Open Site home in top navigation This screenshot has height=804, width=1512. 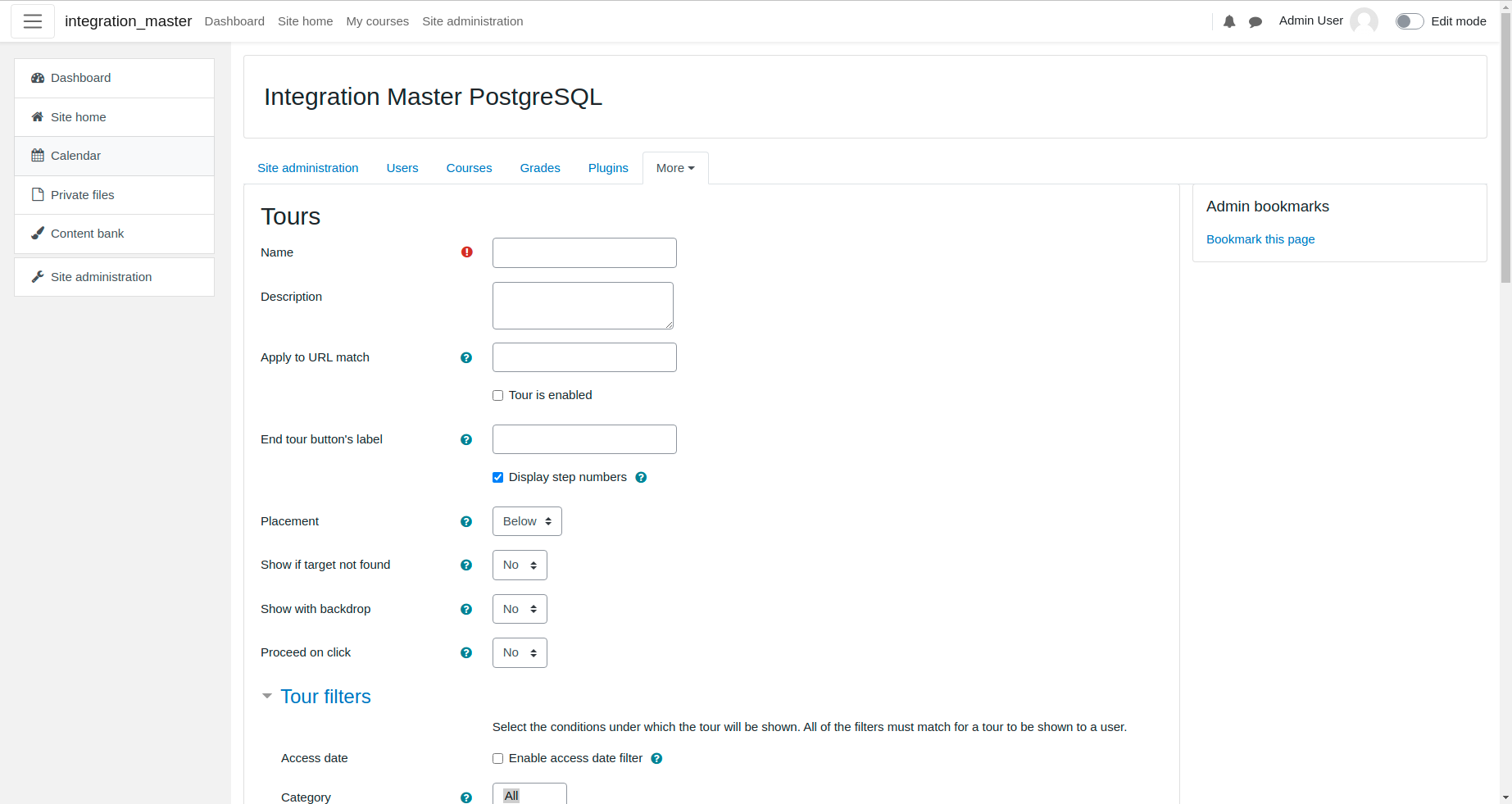(305, 21)
